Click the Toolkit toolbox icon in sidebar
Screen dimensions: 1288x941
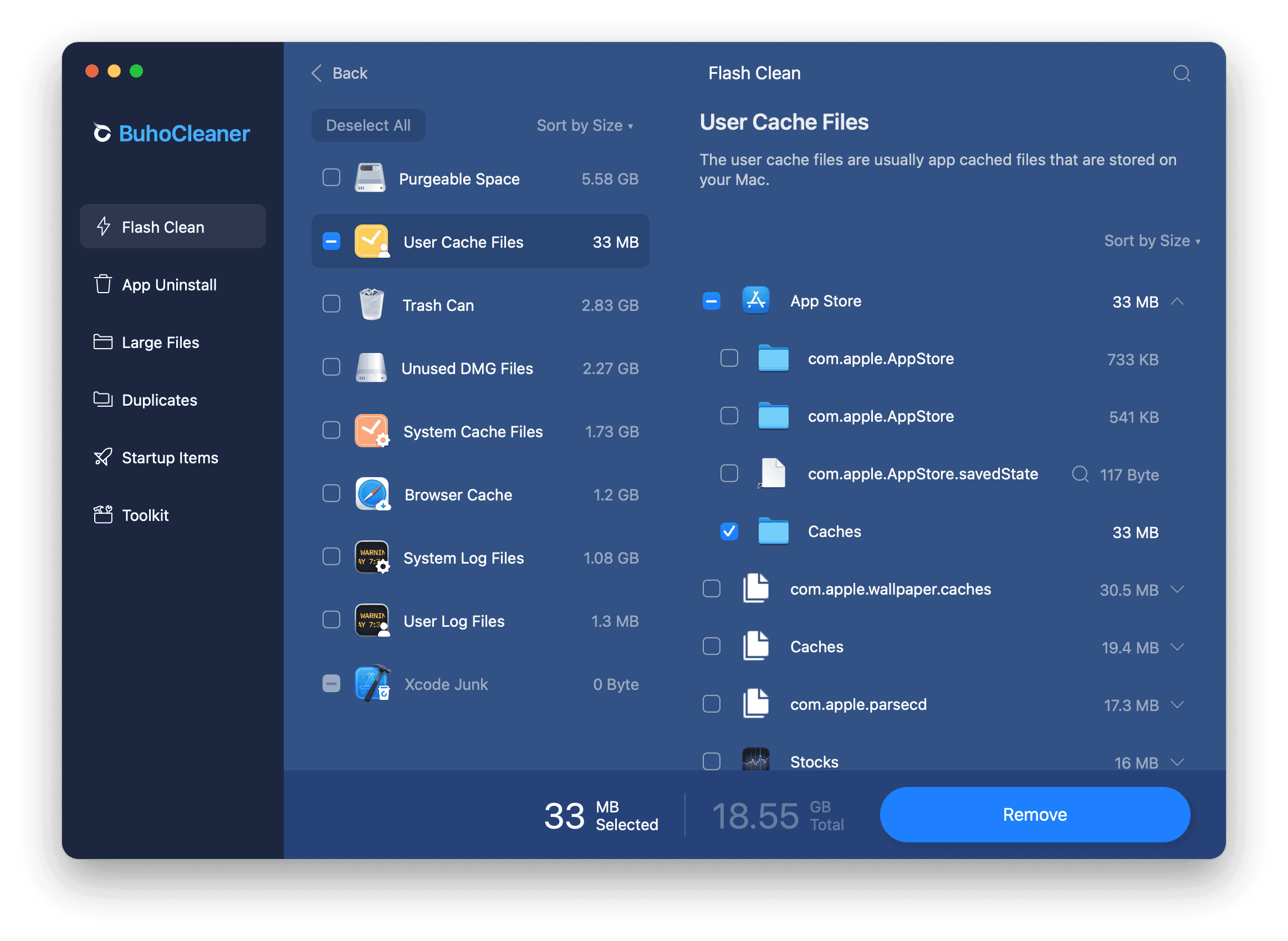103,514
